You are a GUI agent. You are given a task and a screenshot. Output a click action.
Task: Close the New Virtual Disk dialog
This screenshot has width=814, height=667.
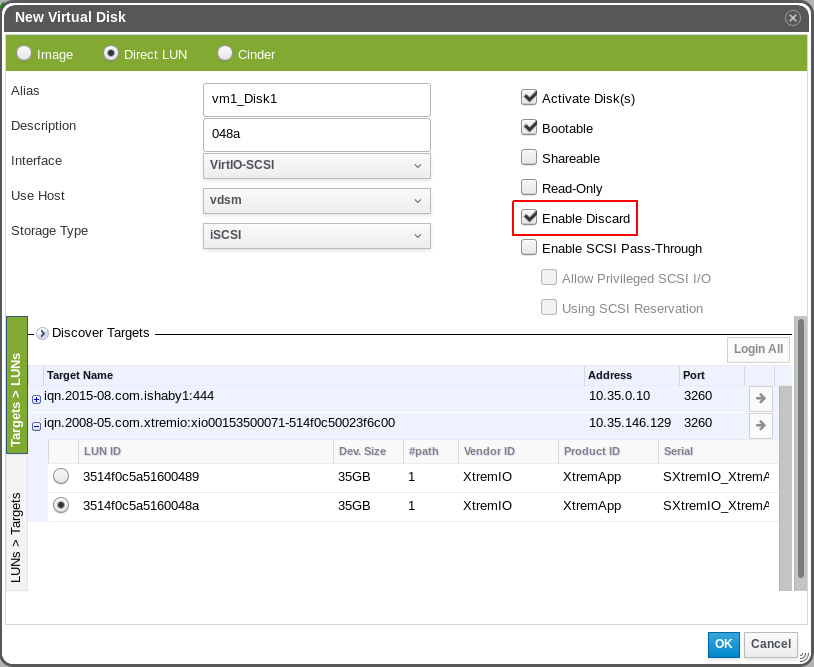pos(792,18)
